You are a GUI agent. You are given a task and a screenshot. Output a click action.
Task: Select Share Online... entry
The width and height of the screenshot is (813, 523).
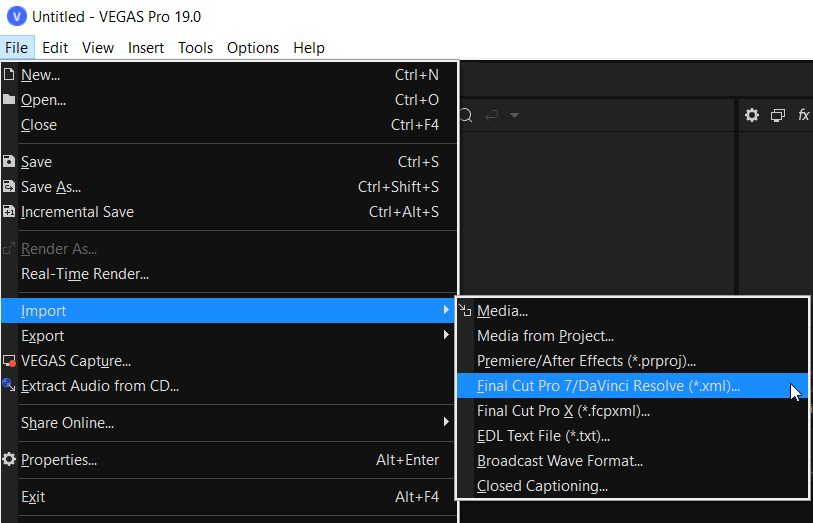coord(229,422)
